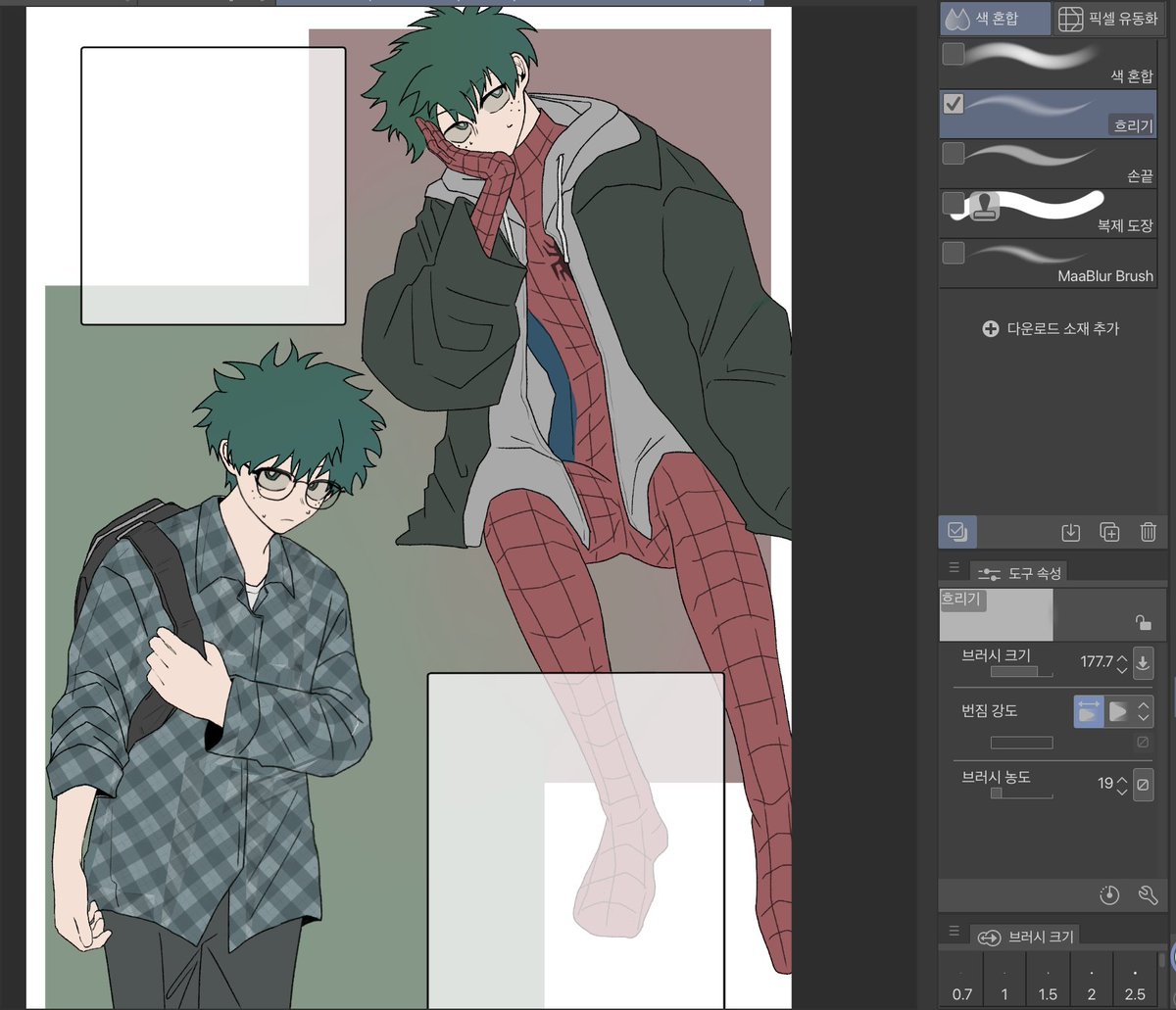Select the 도구 속성 tool property tab
This screenshot has height=1010, width=1176.
1017,573
